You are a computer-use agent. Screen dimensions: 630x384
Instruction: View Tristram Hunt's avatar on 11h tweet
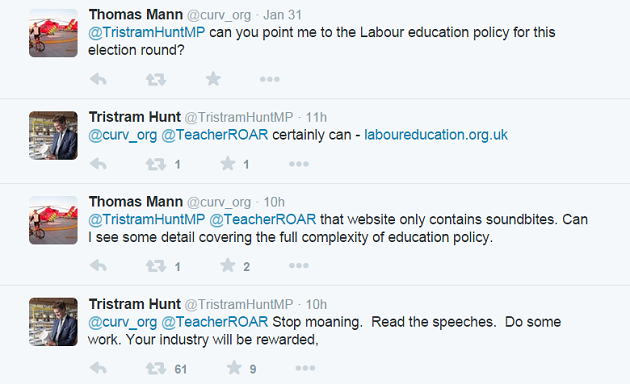[53, 135]
